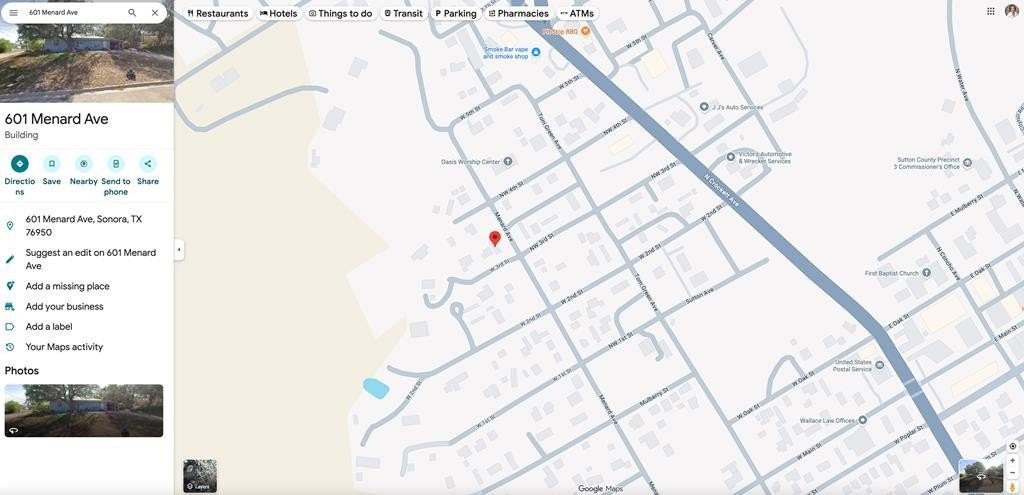Screen dimensions: 1024x495
Task: Collapse the side panel arrow
Action: [x=179, y=249]
